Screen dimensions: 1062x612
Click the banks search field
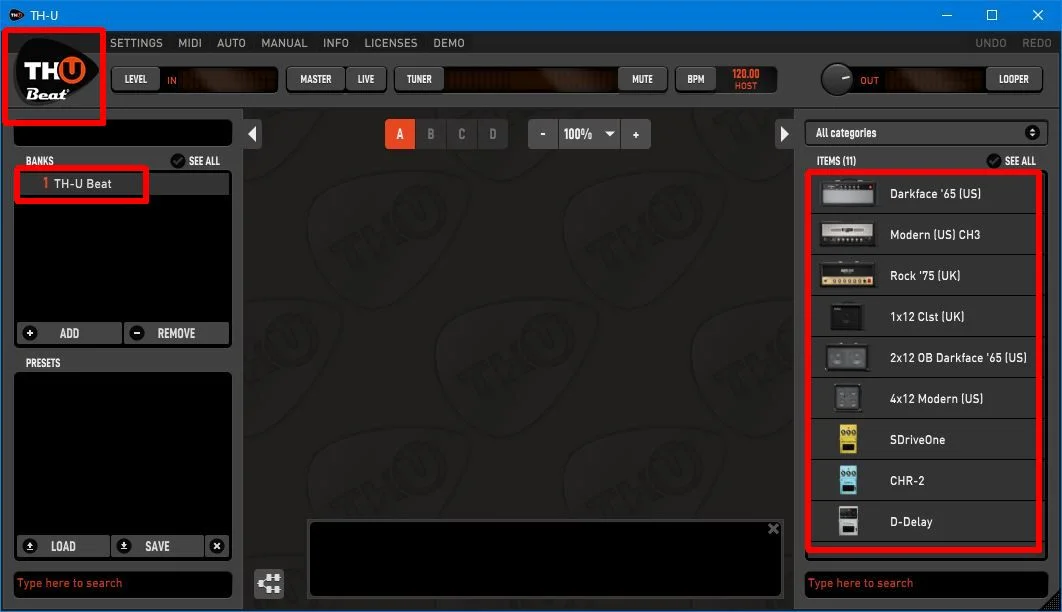pos(123,584)
